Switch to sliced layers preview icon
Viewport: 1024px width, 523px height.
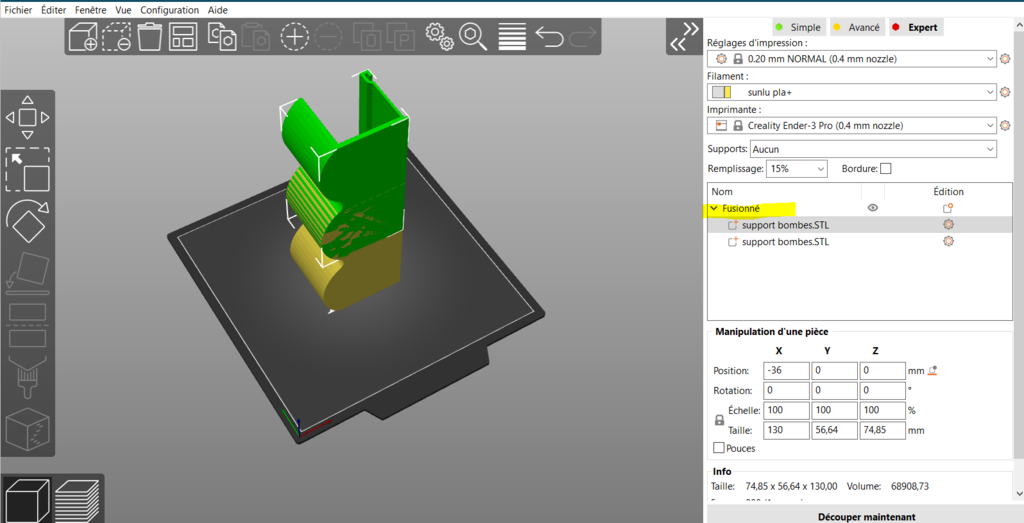tap(77, 500)
